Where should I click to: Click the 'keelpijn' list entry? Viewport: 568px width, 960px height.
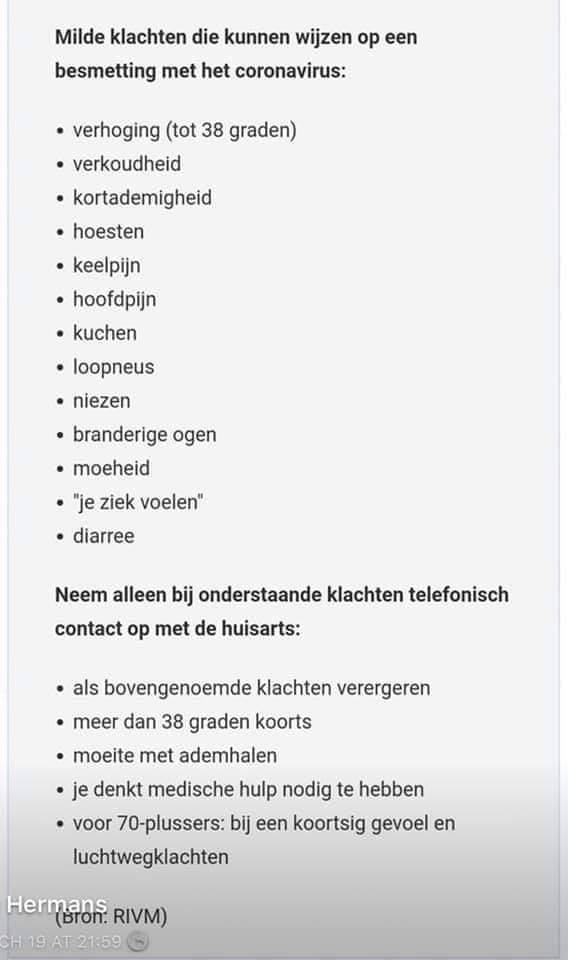[106, 266]
